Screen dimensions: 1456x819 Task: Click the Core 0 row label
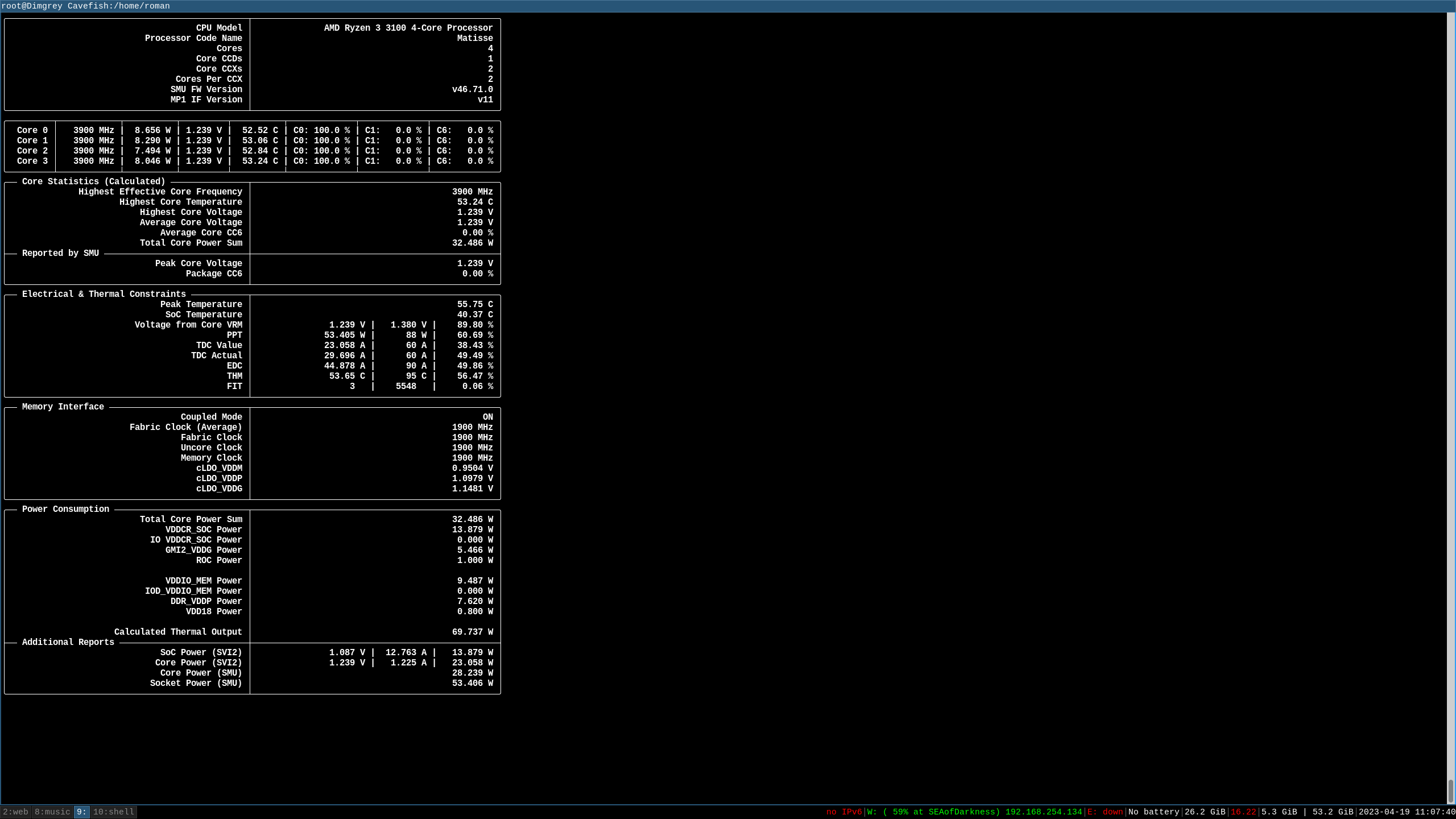tap(32, 130)
